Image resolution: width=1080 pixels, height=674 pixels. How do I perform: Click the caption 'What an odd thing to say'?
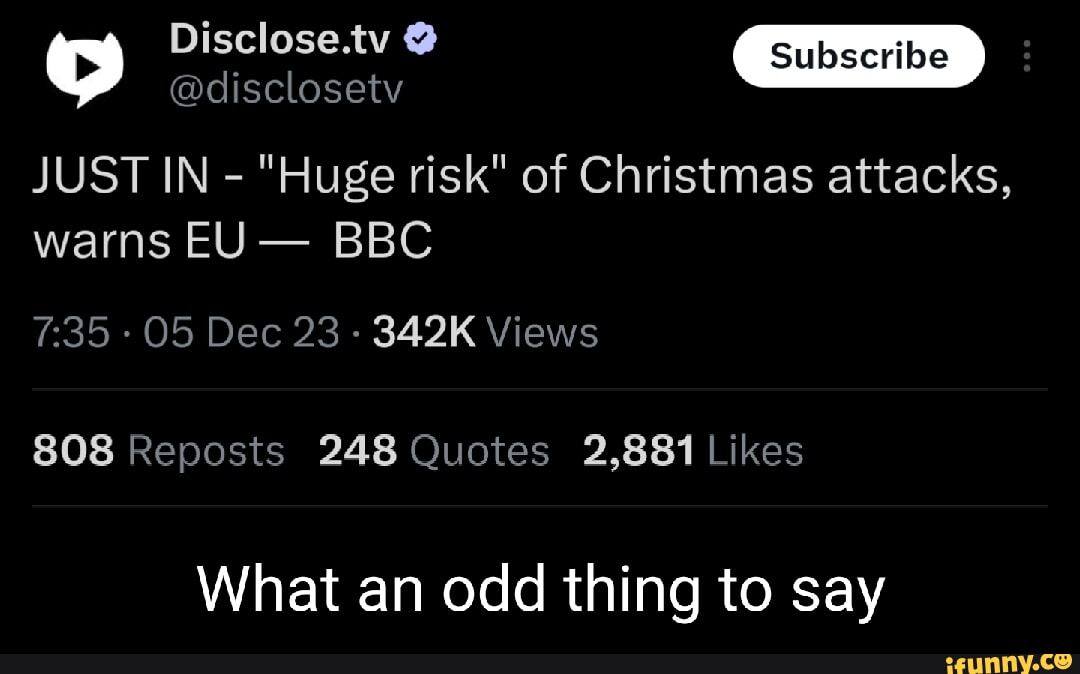[x=540, y=589]
